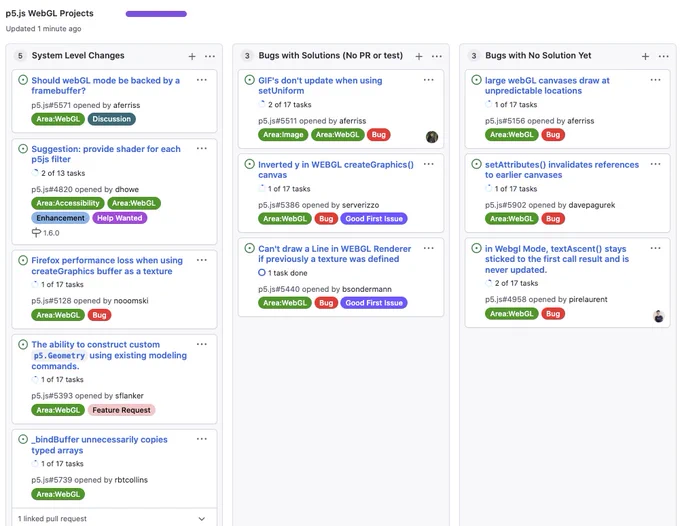This screenshot has height=526, width=680.
Task: Open 'Firefox performance loss' issue link
Action: pos(107,265)
